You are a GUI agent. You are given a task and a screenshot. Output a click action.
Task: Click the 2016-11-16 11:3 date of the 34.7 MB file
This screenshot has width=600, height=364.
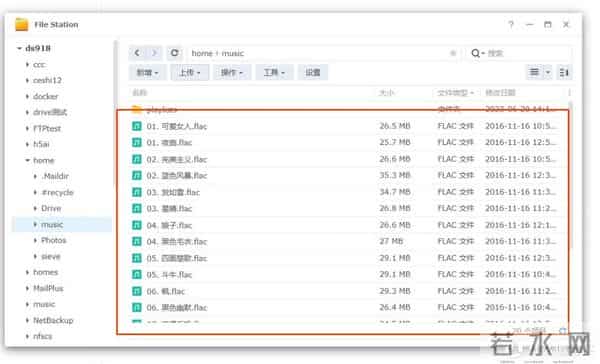pyautogui.click(x=520, y=192)
